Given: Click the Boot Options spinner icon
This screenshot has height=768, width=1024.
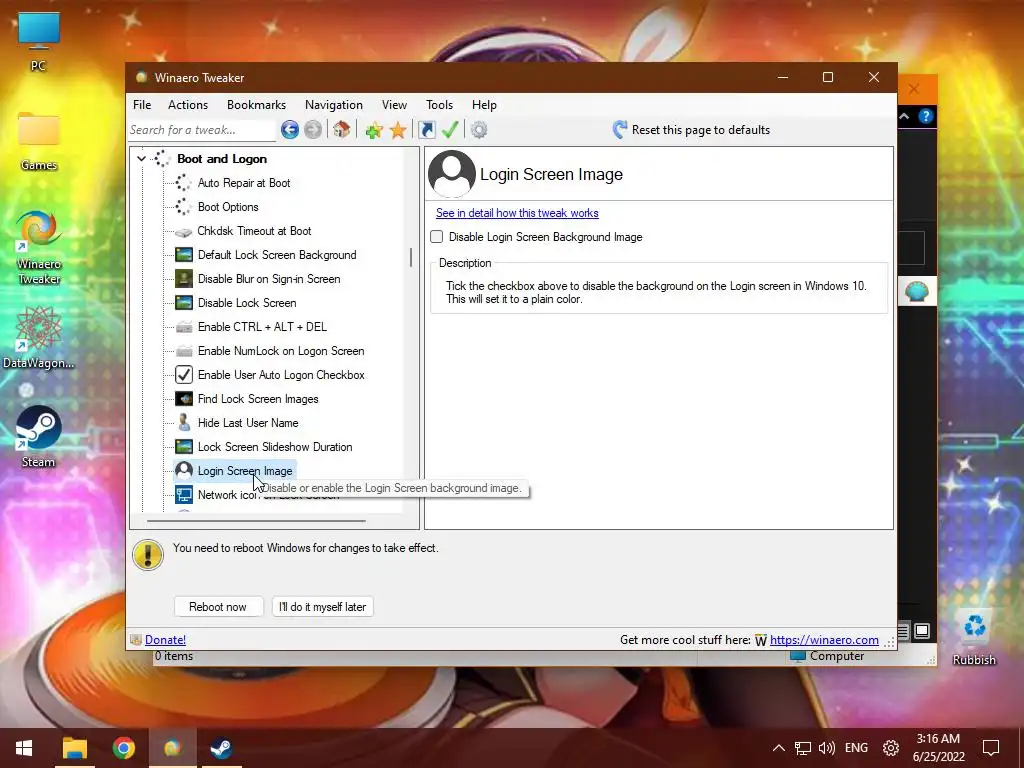Looking at the screenshot, I should pyautogui.click(x=184, y=207).
